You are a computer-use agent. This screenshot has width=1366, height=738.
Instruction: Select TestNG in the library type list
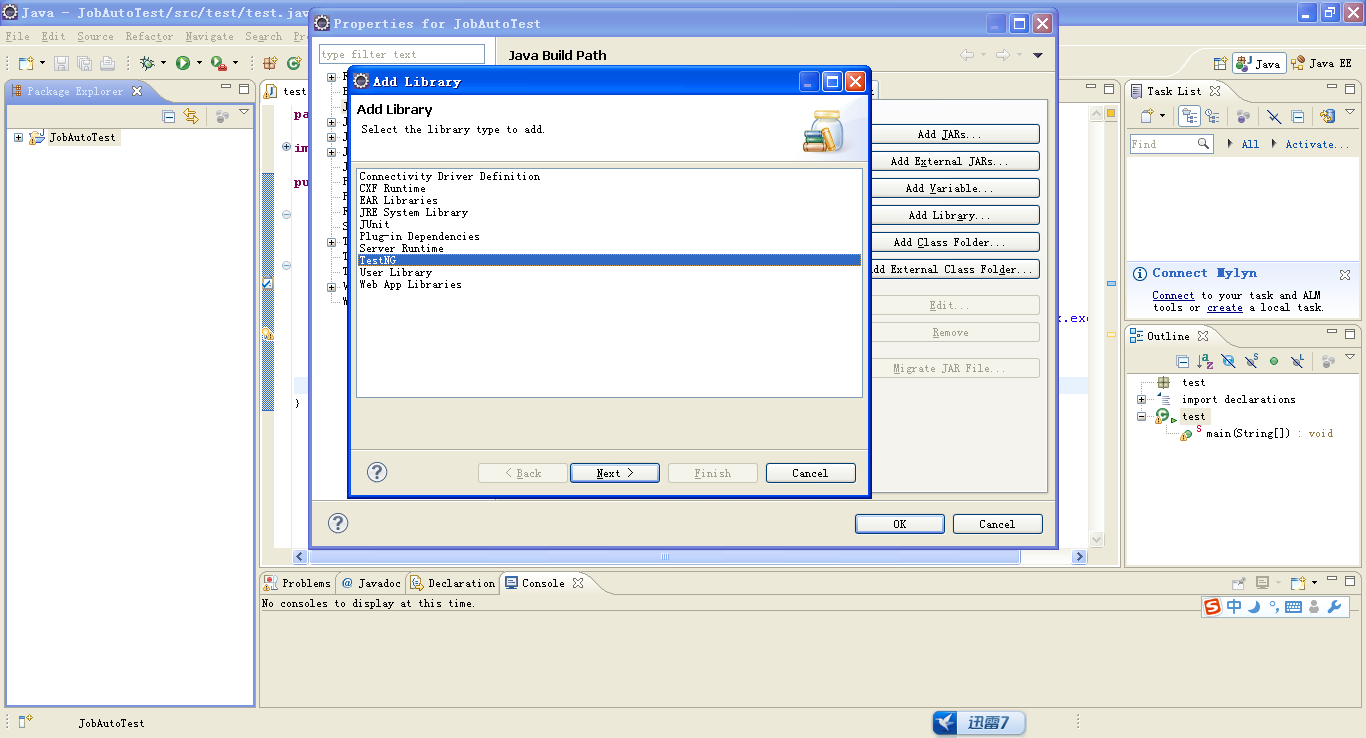pyautogui.click(x=609, y=260)
